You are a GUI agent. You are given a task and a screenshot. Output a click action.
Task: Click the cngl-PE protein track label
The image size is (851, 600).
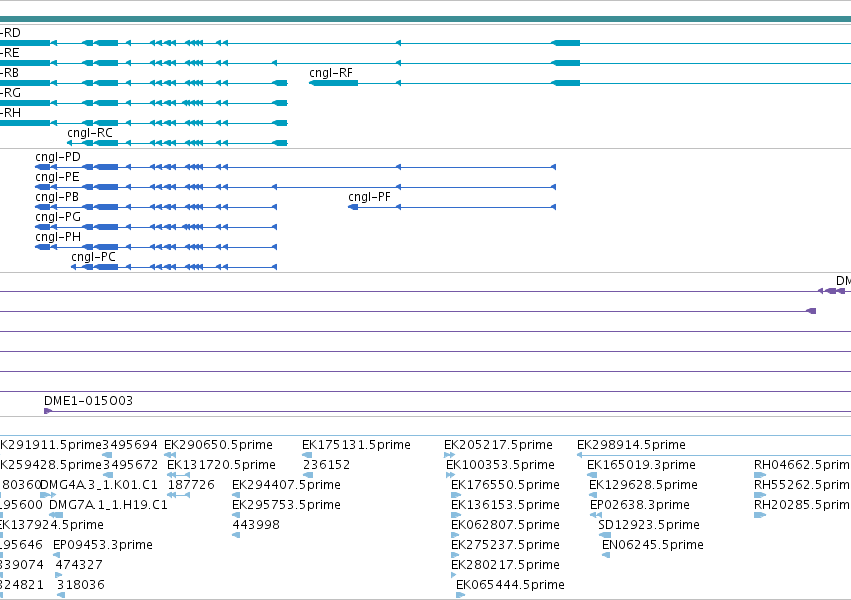pyautogui.click(x=57, y=177)
